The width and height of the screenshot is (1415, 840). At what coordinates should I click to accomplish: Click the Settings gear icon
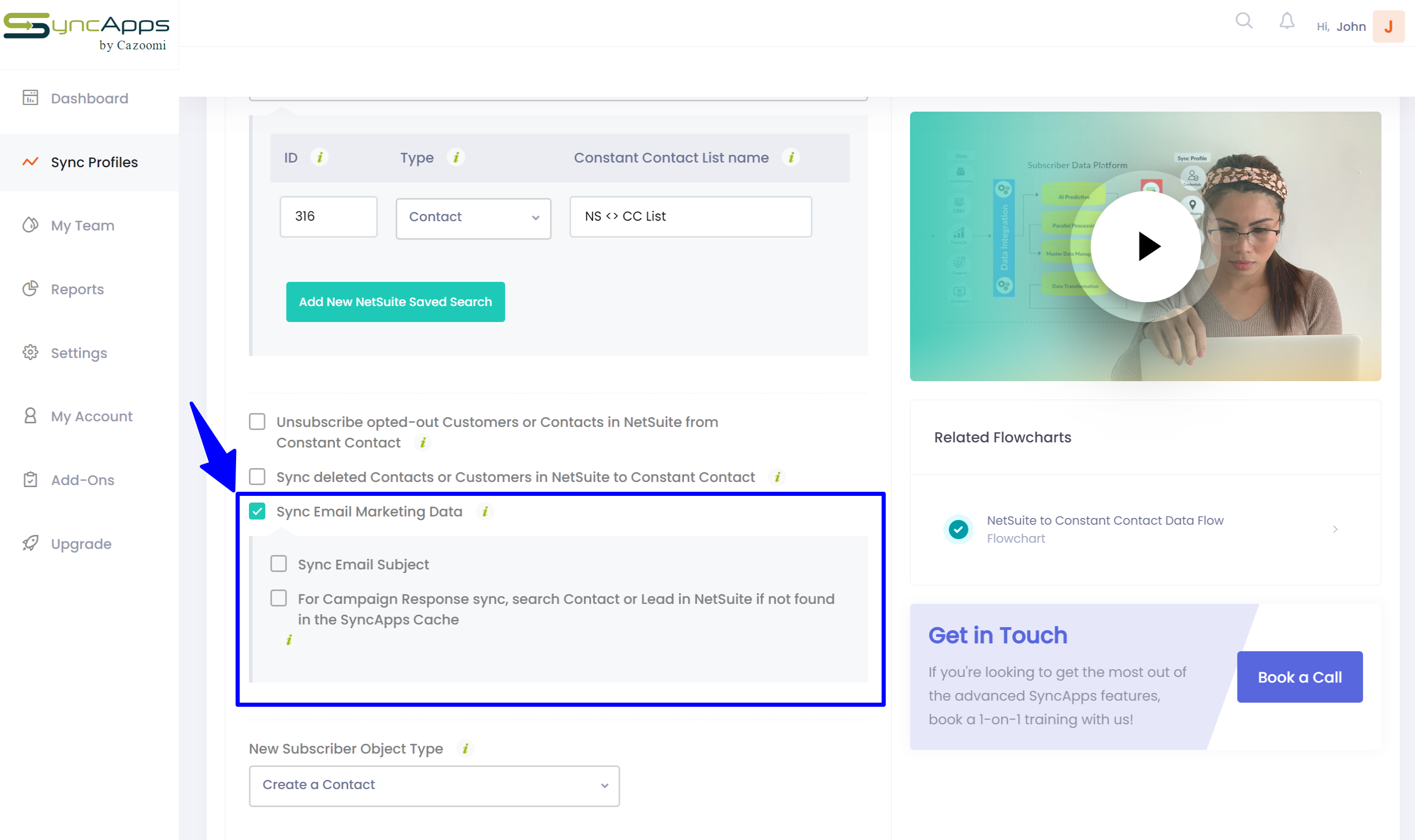[x=30, y=352]
